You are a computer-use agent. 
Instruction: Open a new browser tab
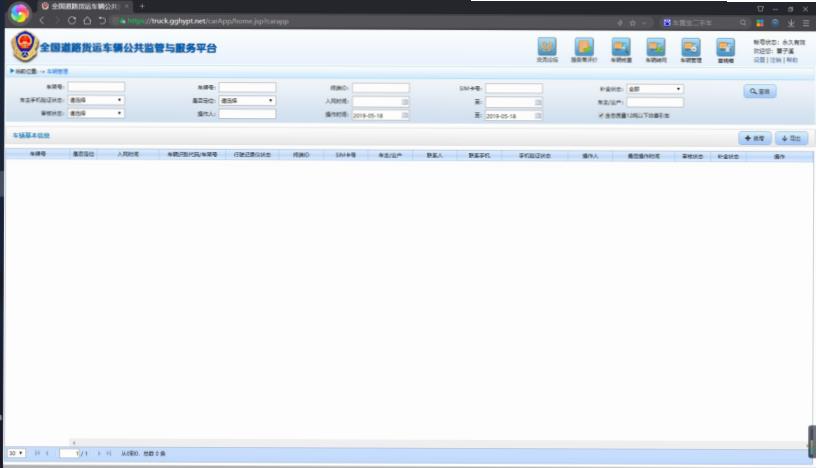point(142,6)
